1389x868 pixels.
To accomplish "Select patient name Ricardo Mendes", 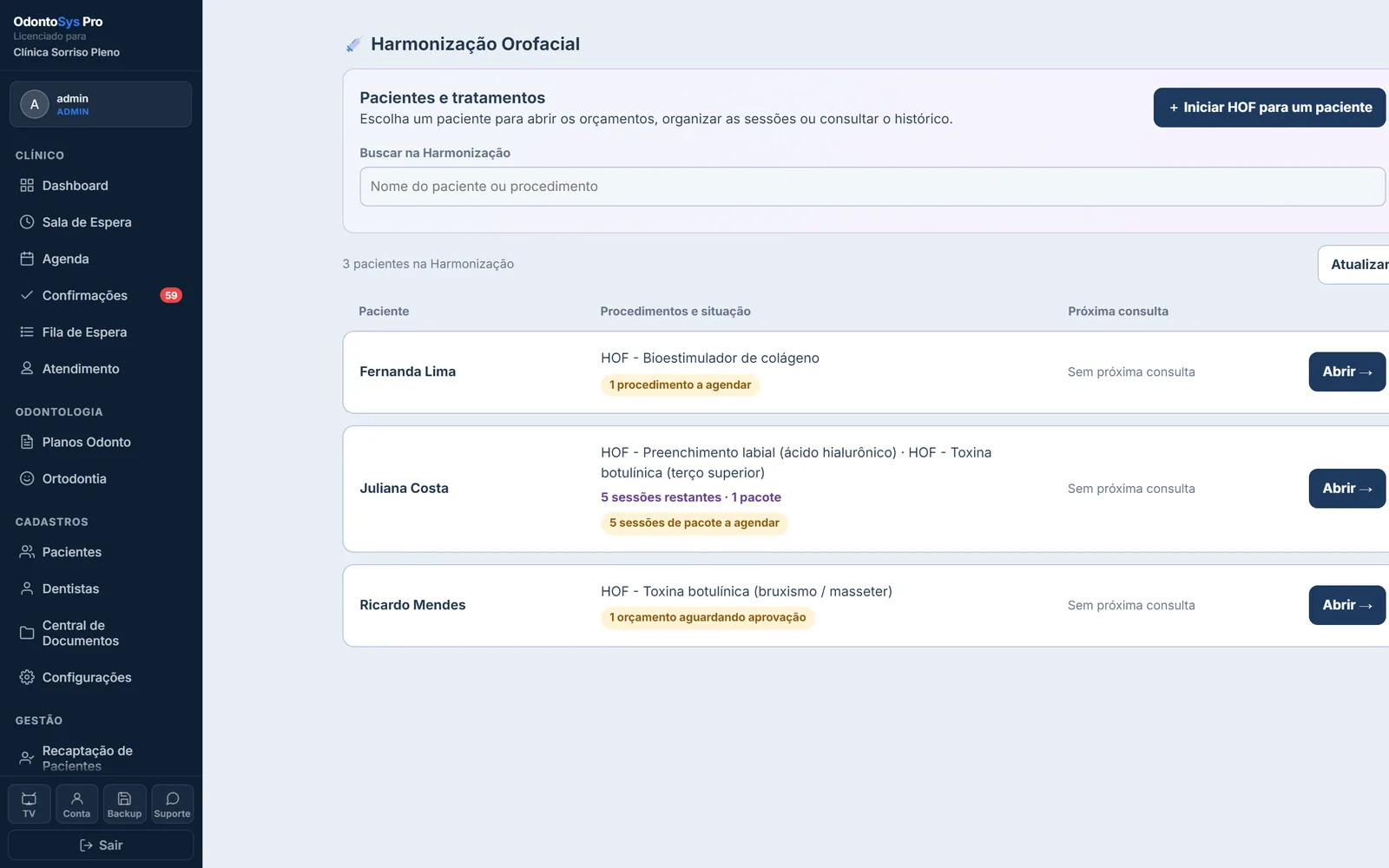I will coord(413,605).
